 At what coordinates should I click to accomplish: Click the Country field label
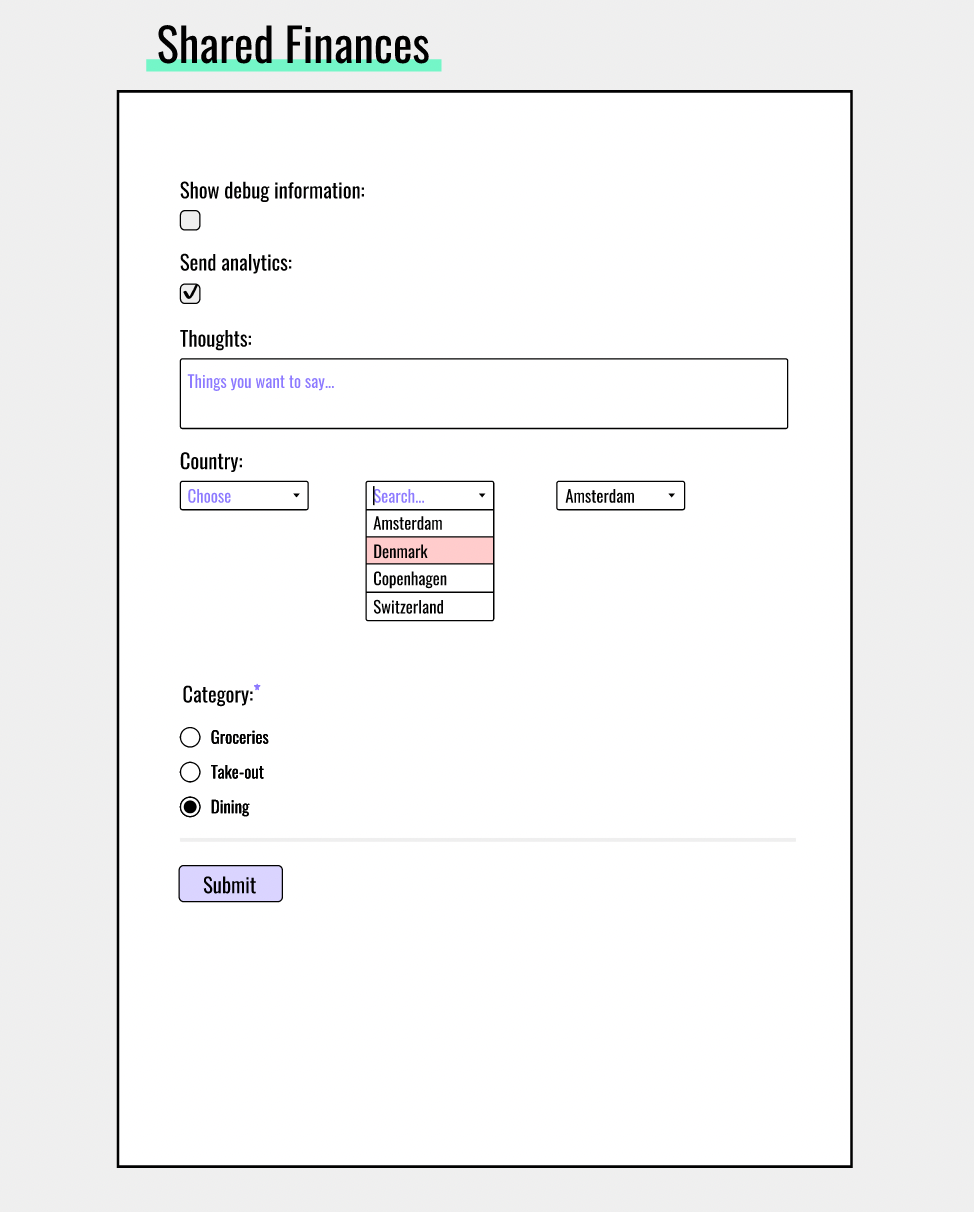pos(210,460)
